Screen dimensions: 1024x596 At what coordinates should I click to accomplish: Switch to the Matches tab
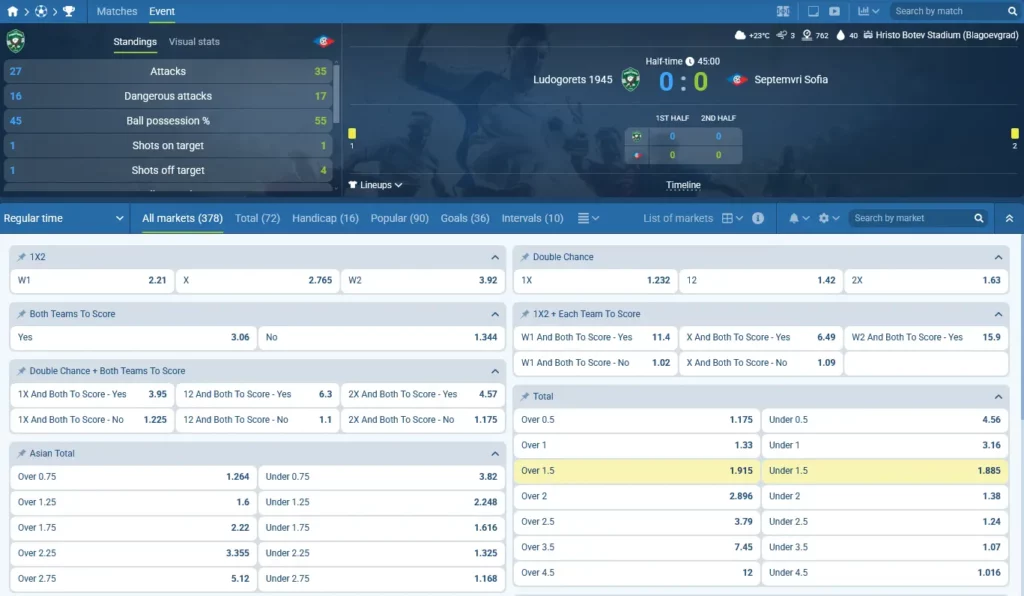(x=117, y=11)
